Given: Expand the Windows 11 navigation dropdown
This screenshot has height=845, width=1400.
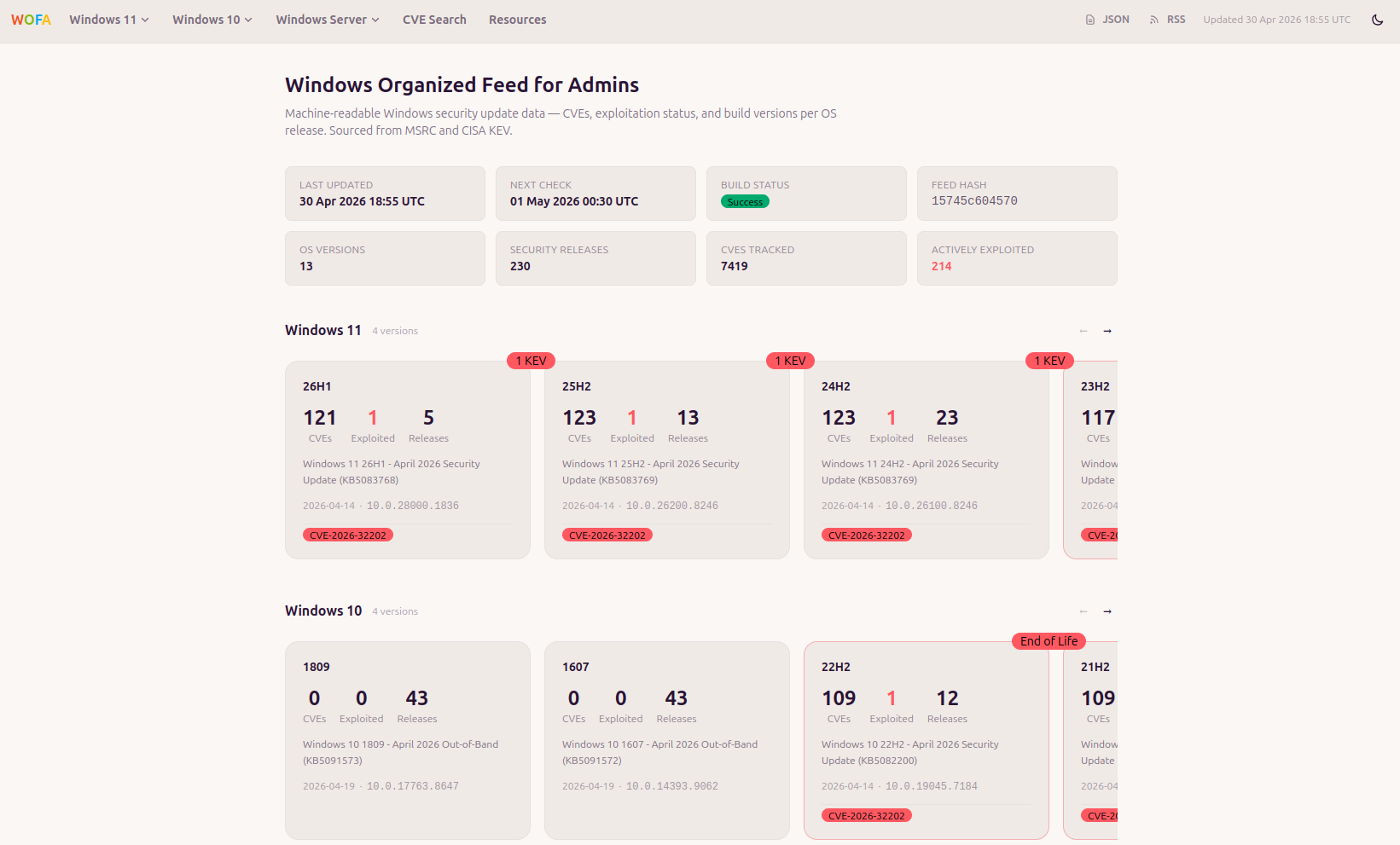Looking at the screenshot, I should (x=109, y=20).
